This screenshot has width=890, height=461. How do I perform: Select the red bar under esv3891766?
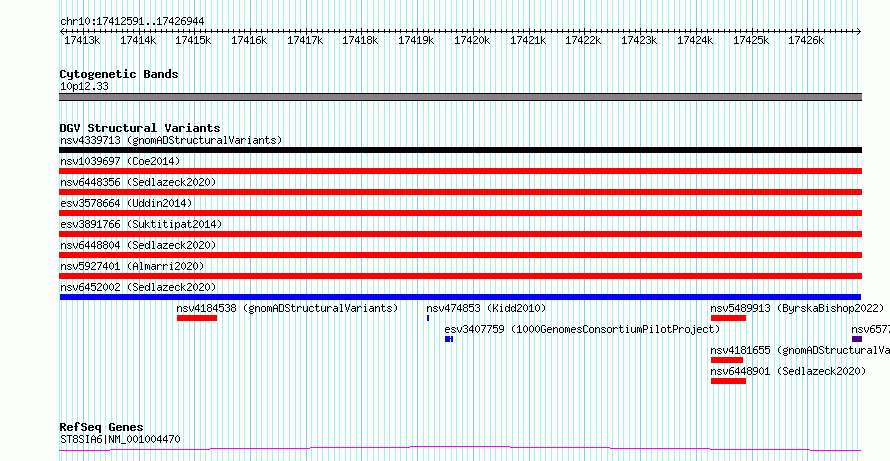pos(460,234)
